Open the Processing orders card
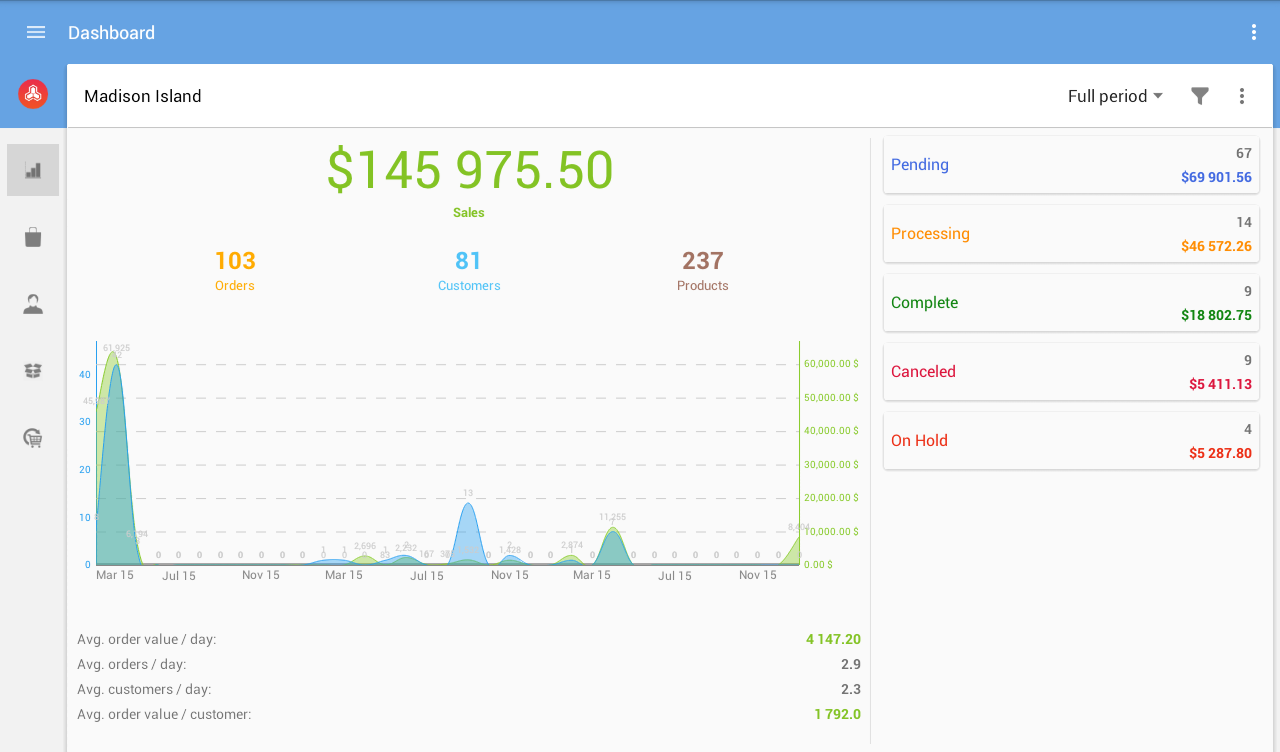Image resolution: width=1280 pixels, height=752 pixels. [1071, 234]
